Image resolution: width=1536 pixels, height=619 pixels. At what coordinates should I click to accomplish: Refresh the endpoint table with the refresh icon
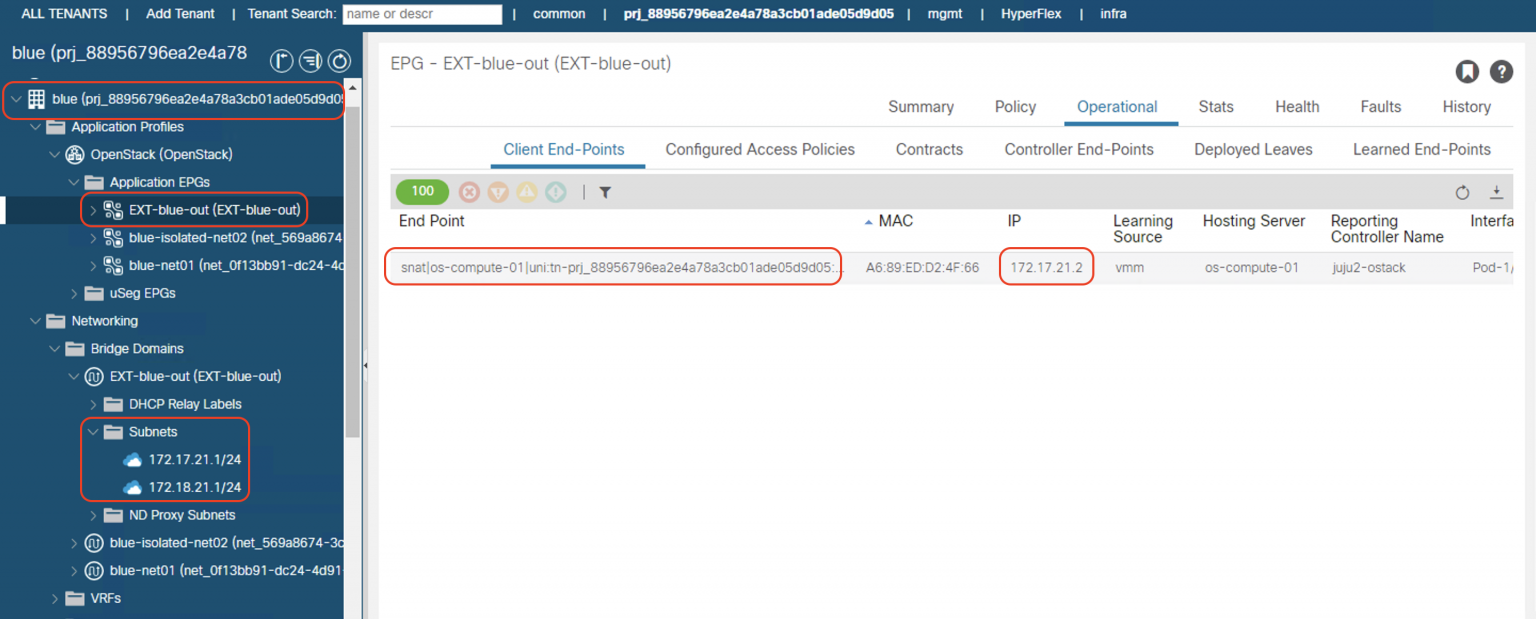click(x=1462, y=192)
